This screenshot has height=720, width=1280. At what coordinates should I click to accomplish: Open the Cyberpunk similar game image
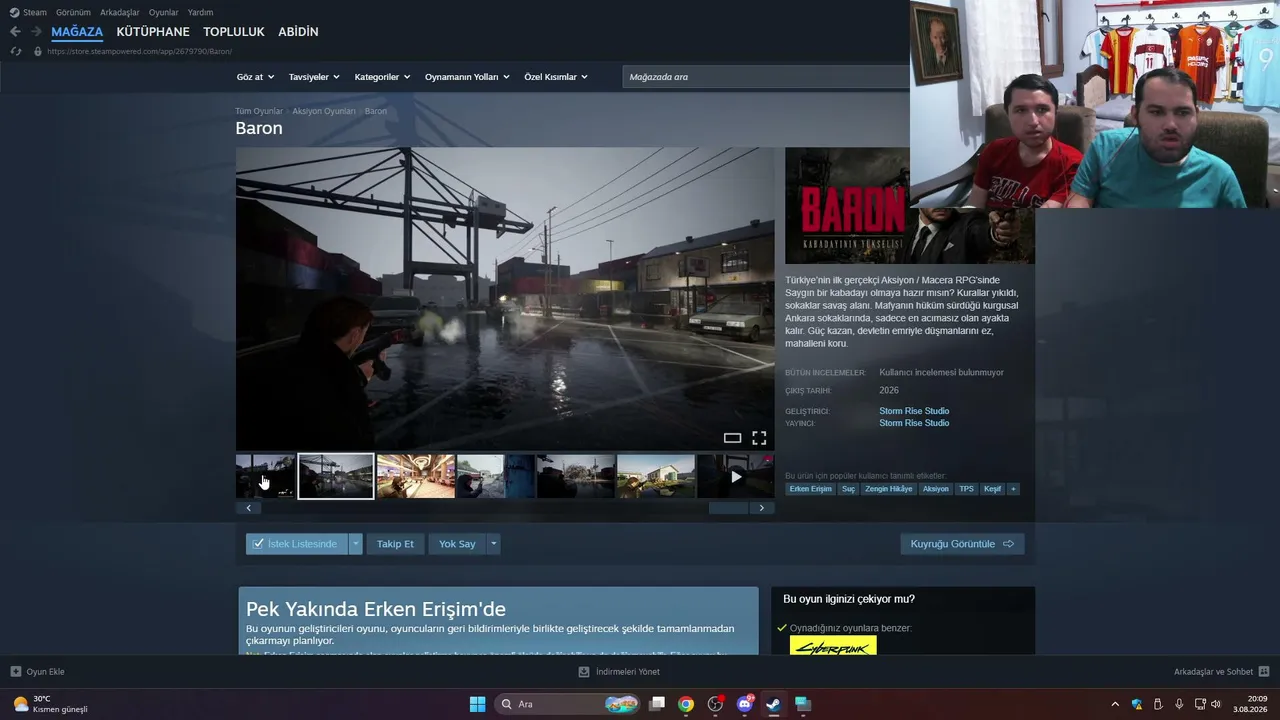point(833,645)
